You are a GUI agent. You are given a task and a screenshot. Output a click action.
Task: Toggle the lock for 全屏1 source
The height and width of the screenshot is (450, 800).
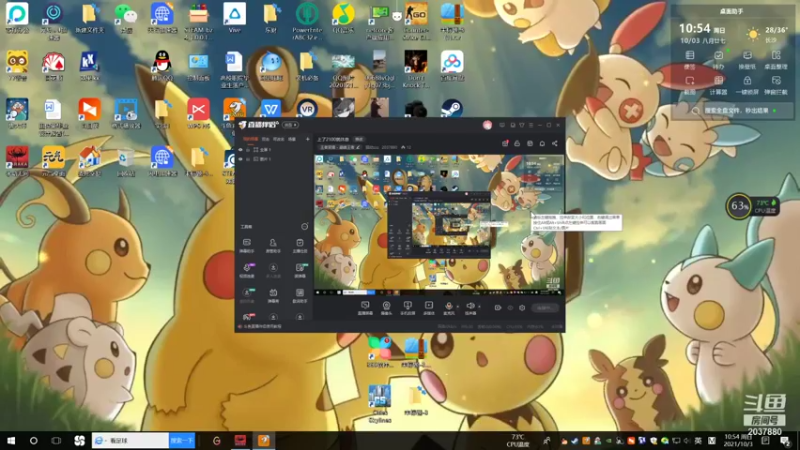pos(248,150)
